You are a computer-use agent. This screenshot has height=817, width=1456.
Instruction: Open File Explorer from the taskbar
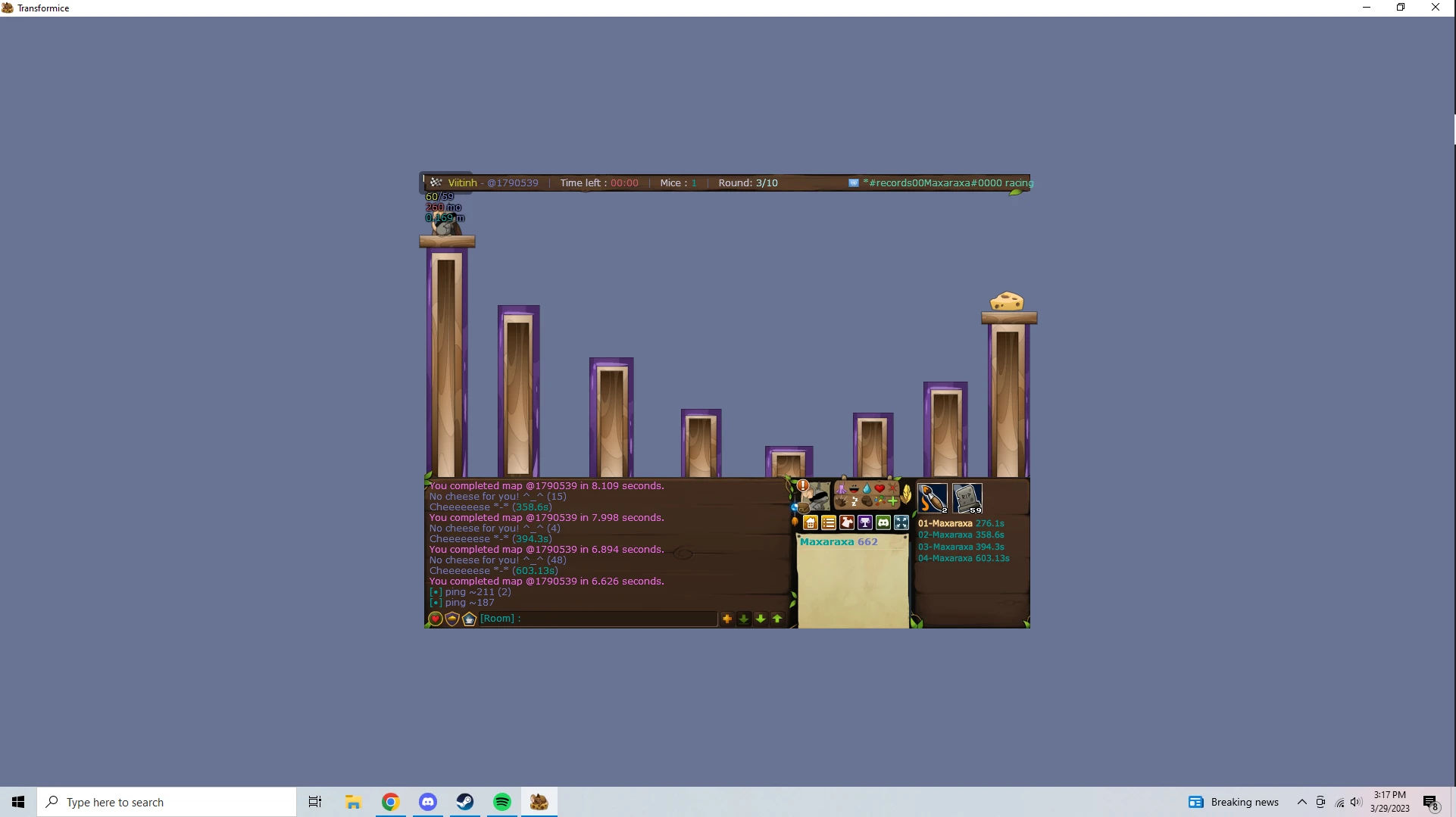tap(353, 802)
